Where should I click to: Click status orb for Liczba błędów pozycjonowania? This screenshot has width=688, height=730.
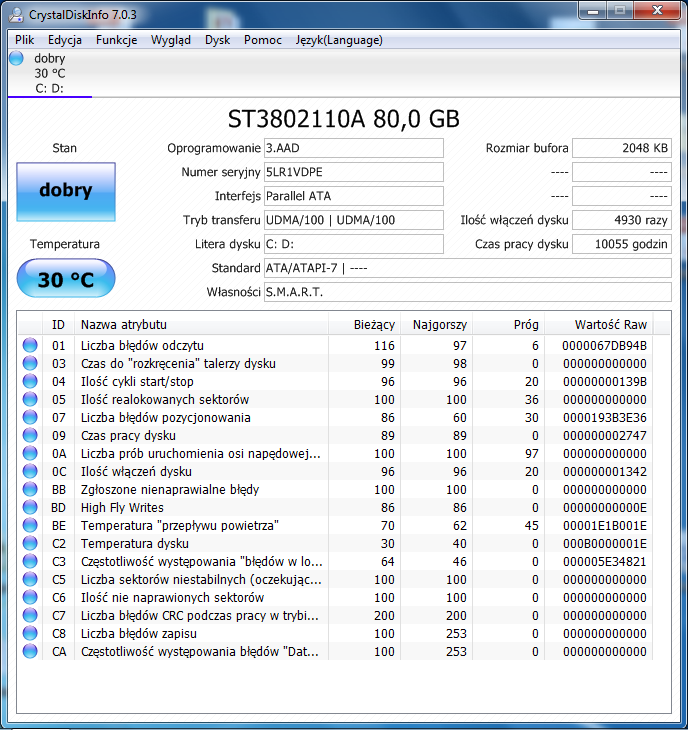30,418
